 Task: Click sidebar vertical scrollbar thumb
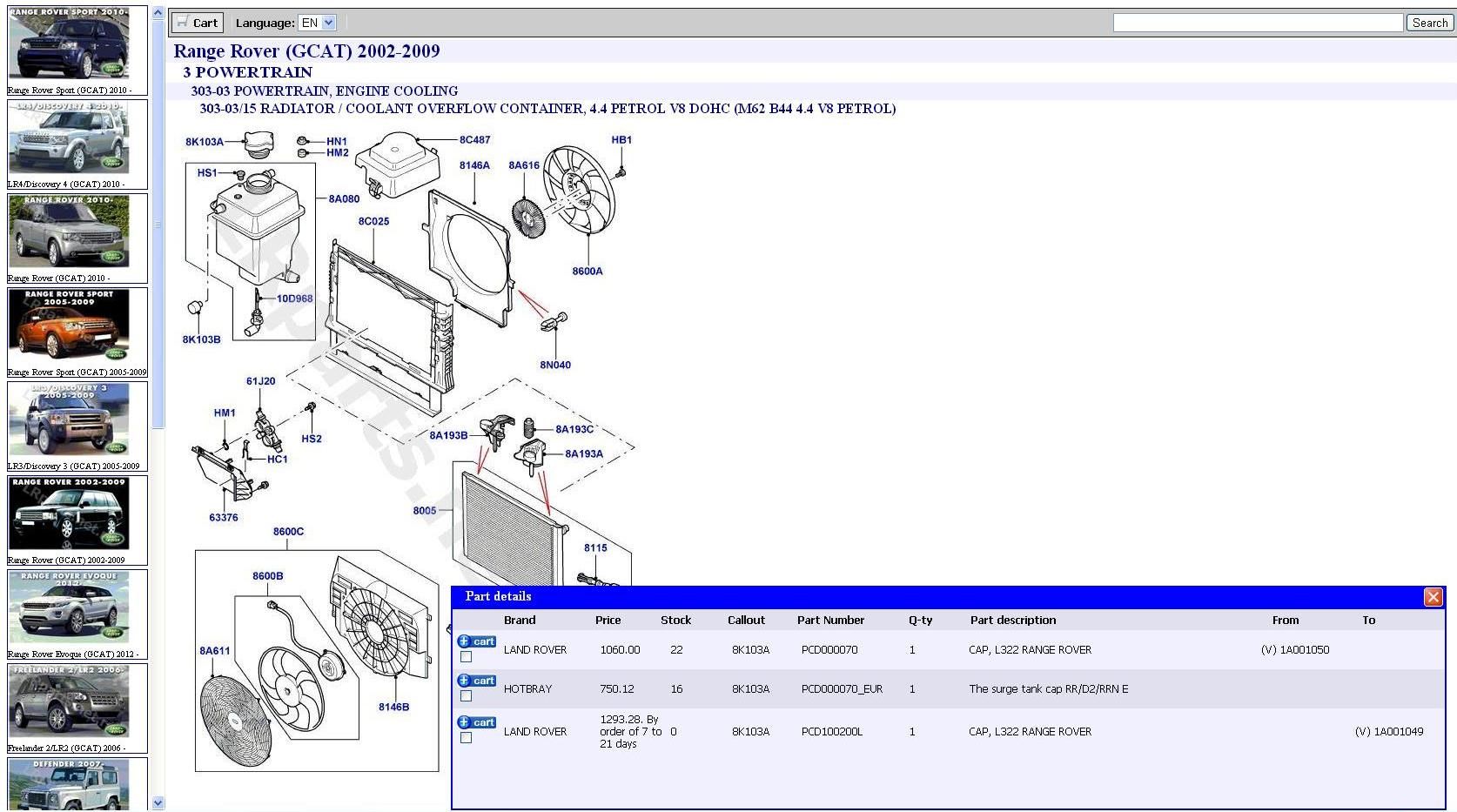coord(158,224)
